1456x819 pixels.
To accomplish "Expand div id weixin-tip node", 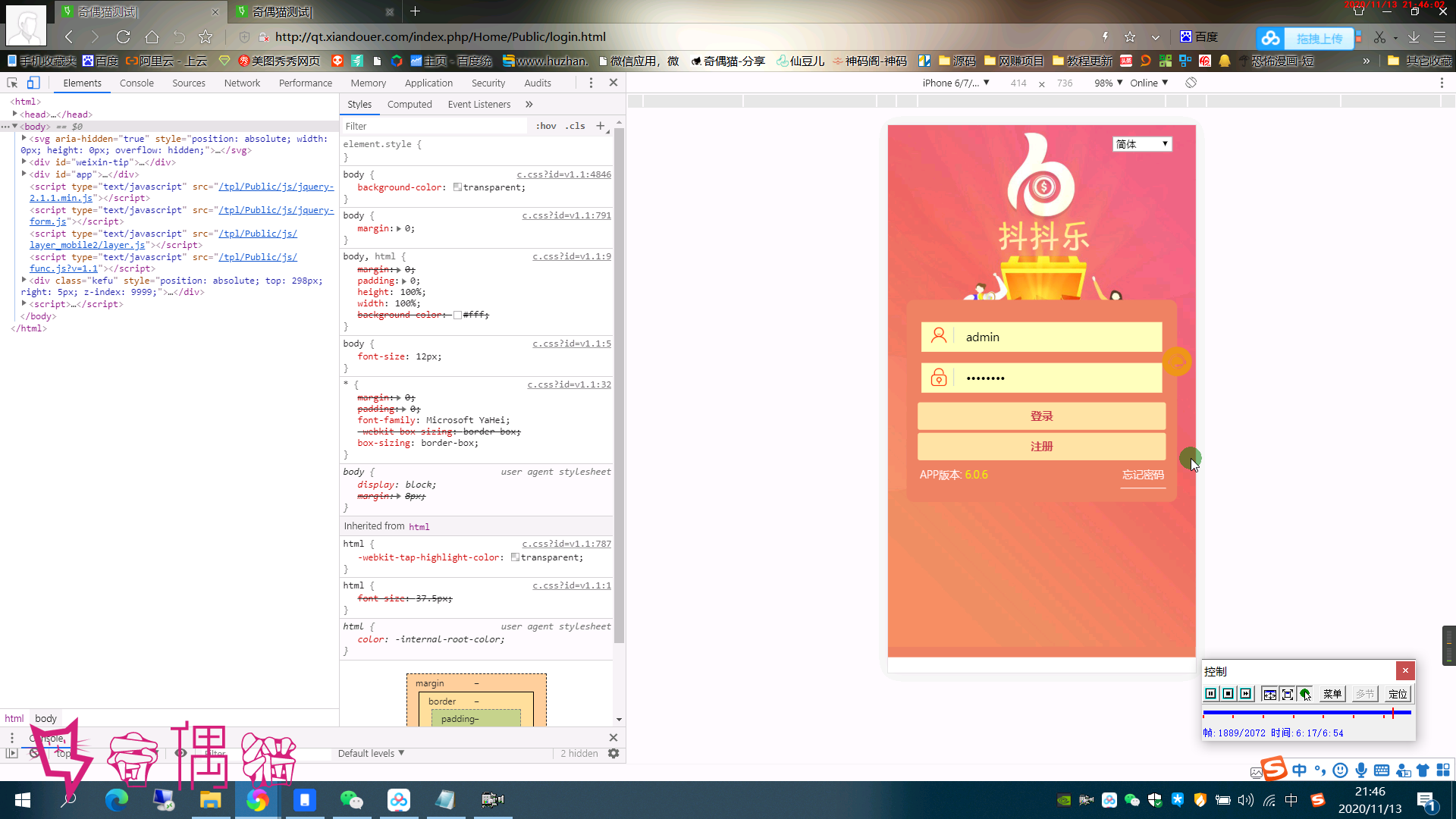I will tap(24, 162).
